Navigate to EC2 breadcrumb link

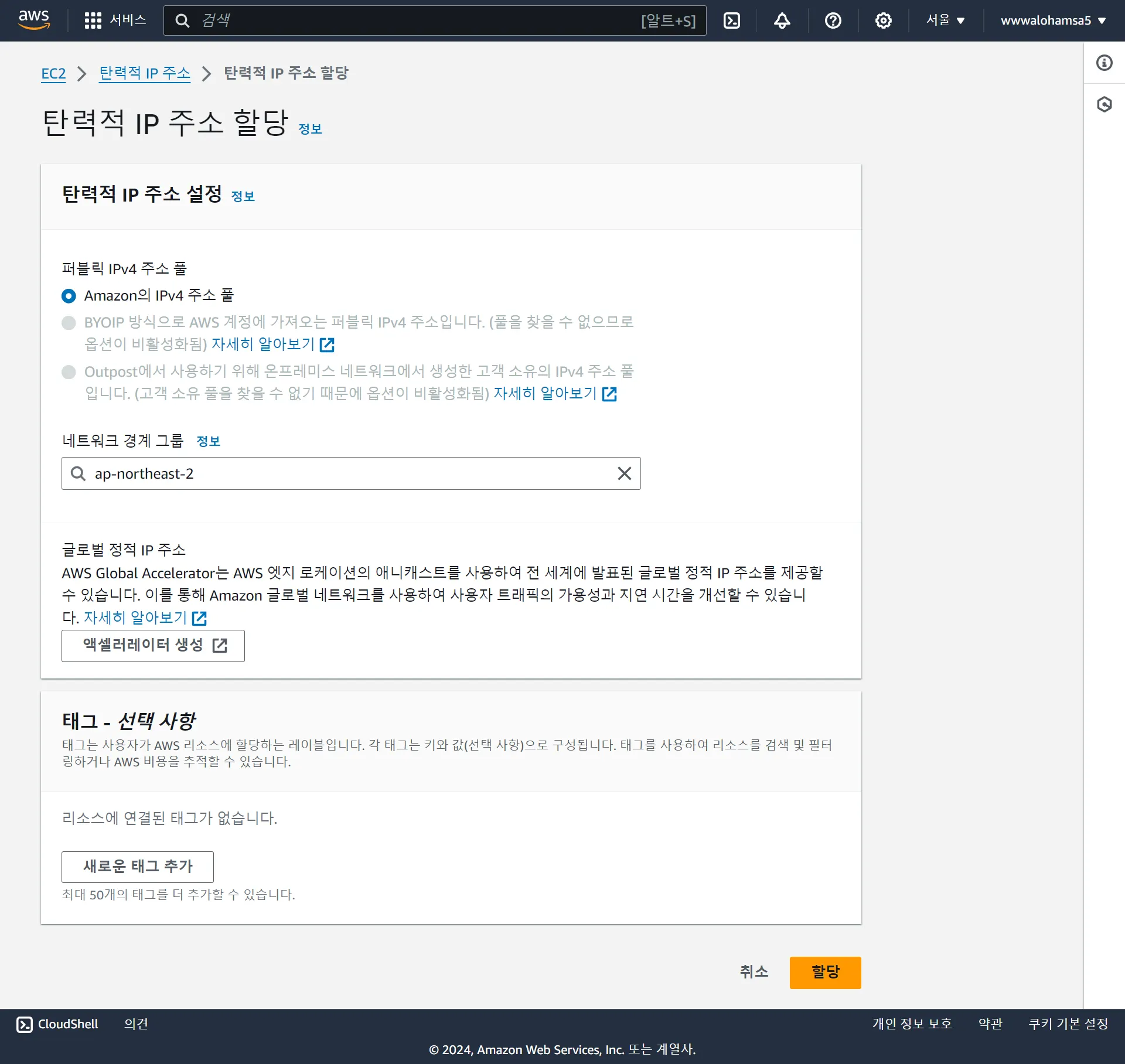[x=53, y=74]
